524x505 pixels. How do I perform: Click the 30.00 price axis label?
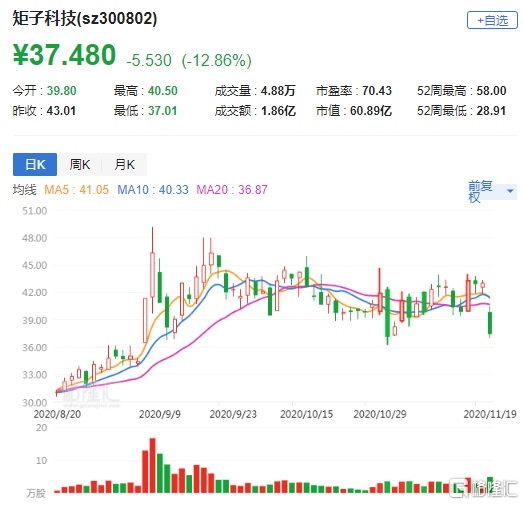tap(34, 403)
